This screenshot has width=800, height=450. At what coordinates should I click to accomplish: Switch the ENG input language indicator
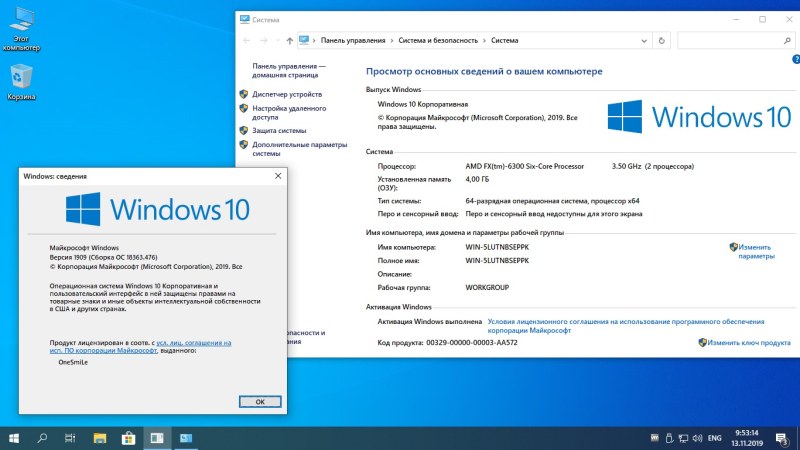715,438
